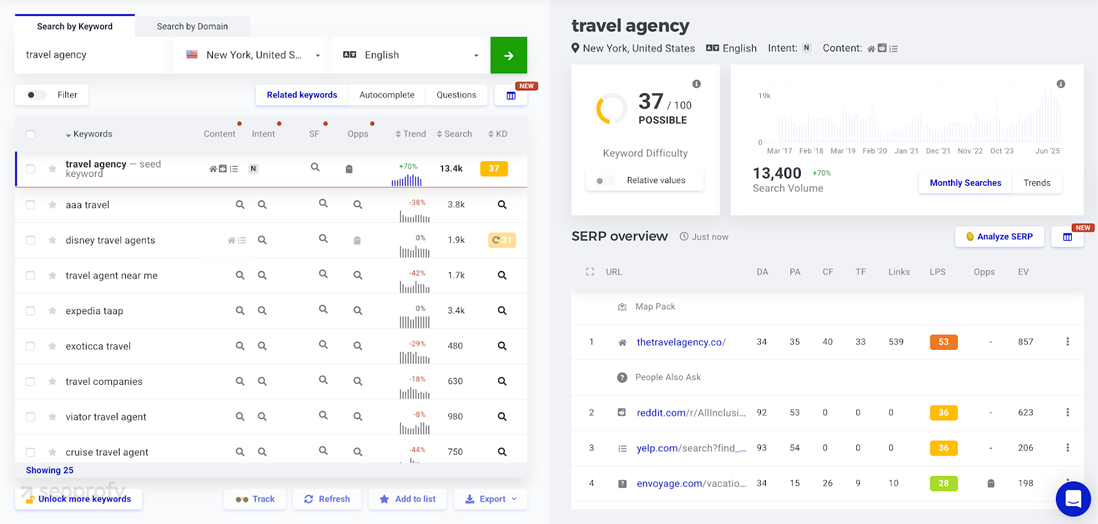The image size is (1098, 524).
Task: Click the green search arrow button
Action: [508, 56]
